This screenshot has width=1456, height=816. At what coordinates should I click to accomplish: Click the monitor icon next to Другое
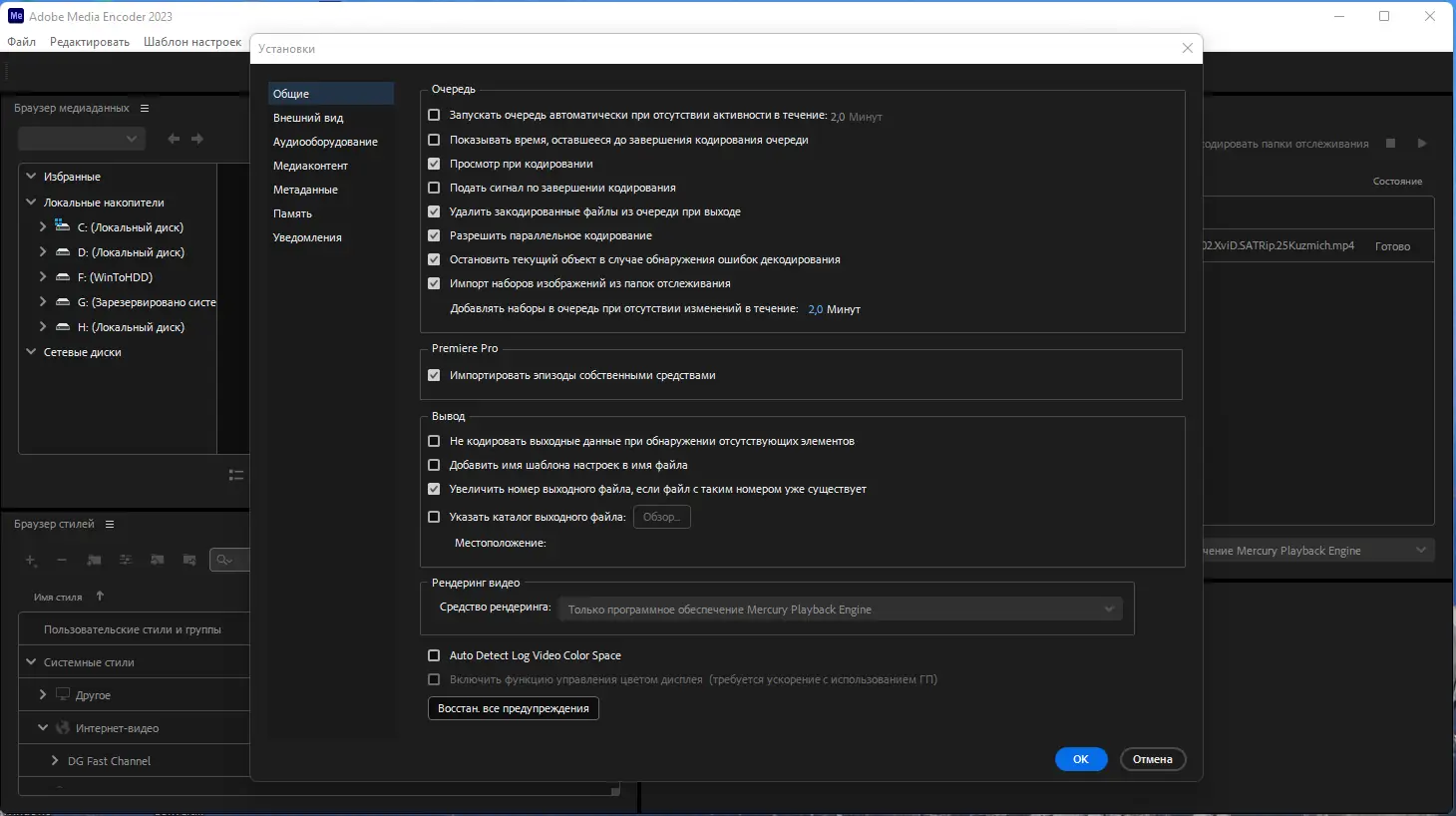tap(63, 694)
